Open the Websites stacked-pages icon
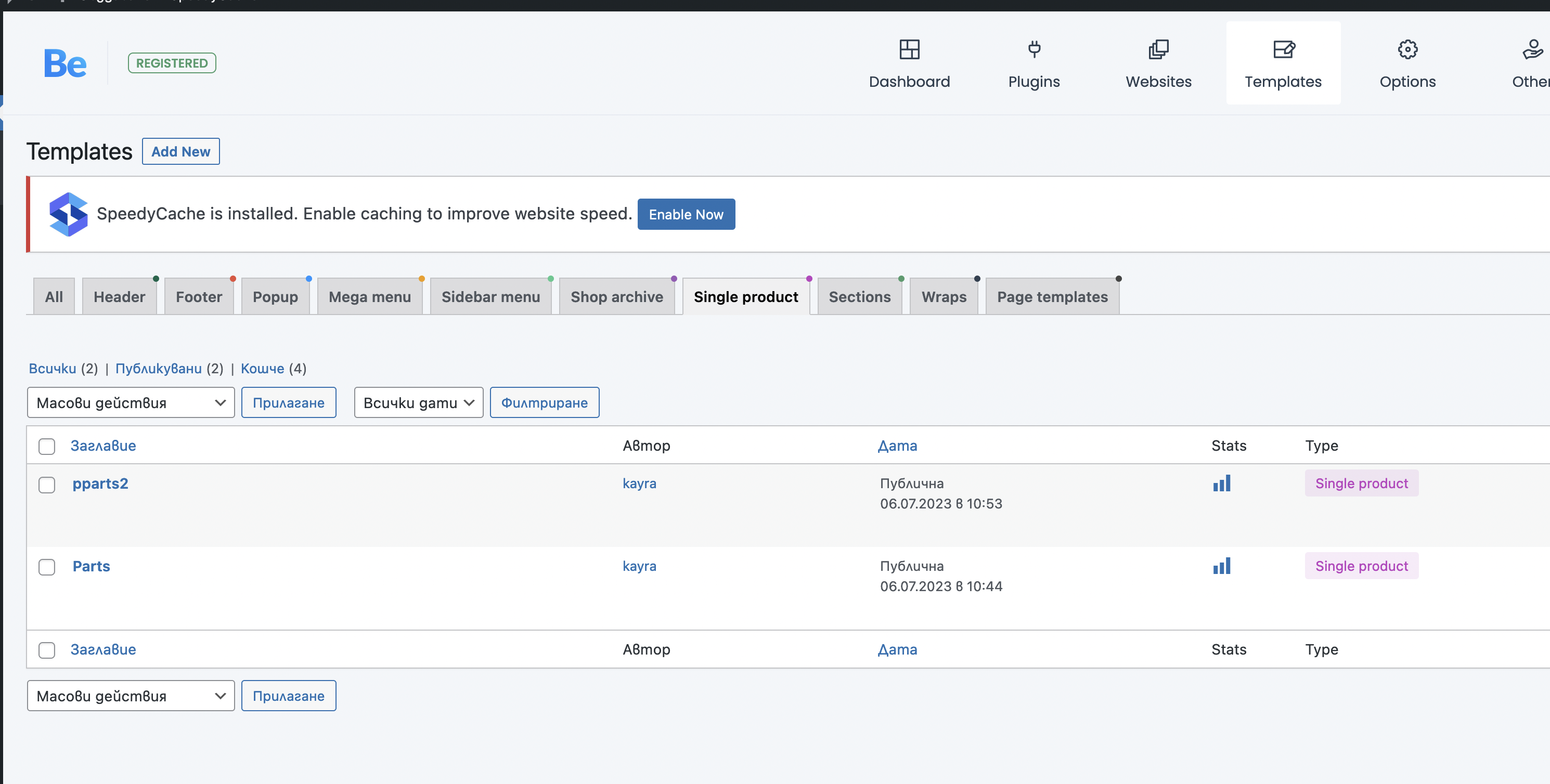Image resolution: width=1550 pixels, height=784 pixels. tap(1158, 49)
